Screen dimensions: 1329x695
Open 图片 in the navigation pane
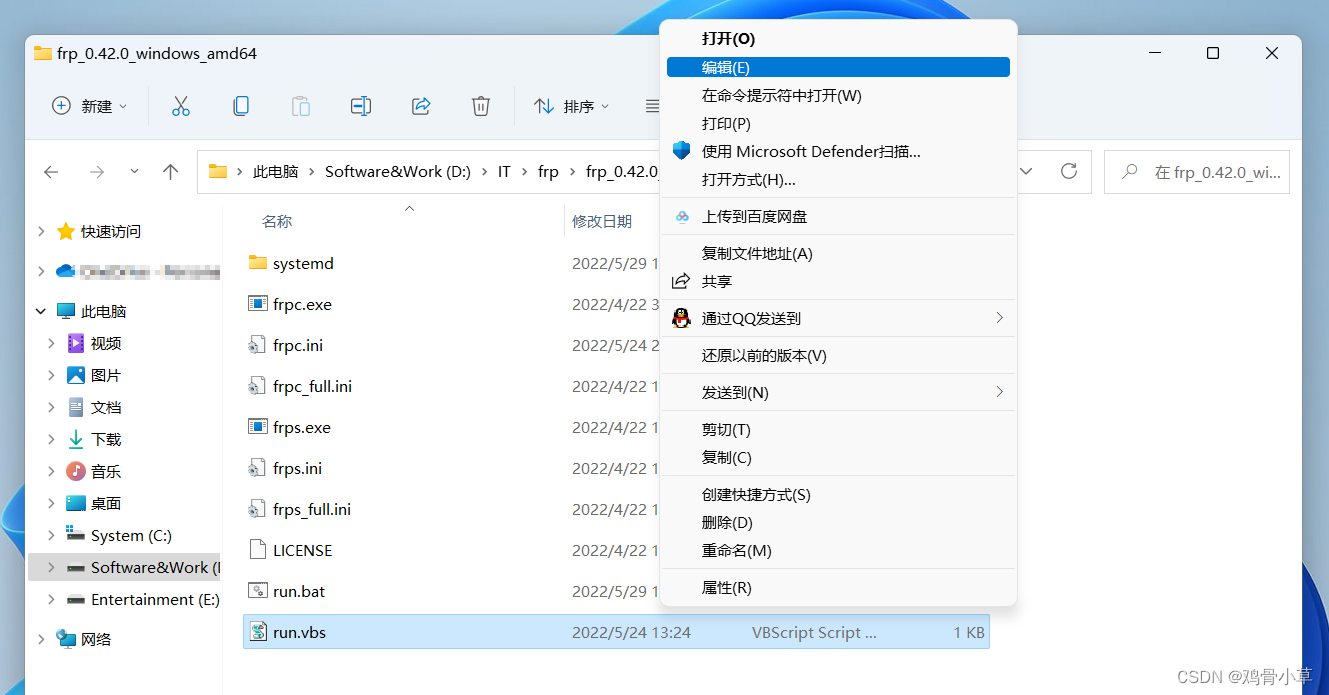[x=106, y=375]
